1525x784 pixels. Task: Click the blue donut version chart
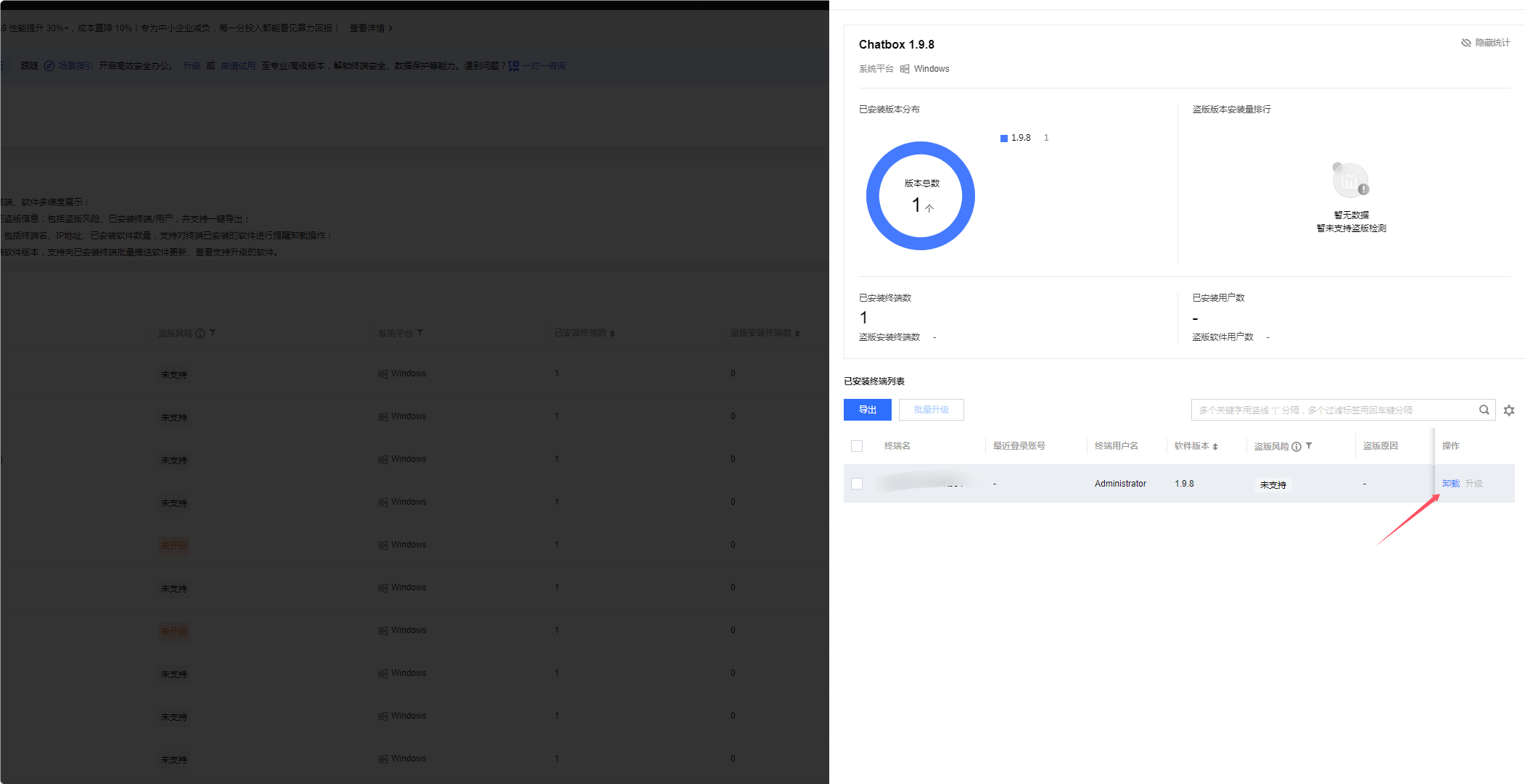point(921,196)
